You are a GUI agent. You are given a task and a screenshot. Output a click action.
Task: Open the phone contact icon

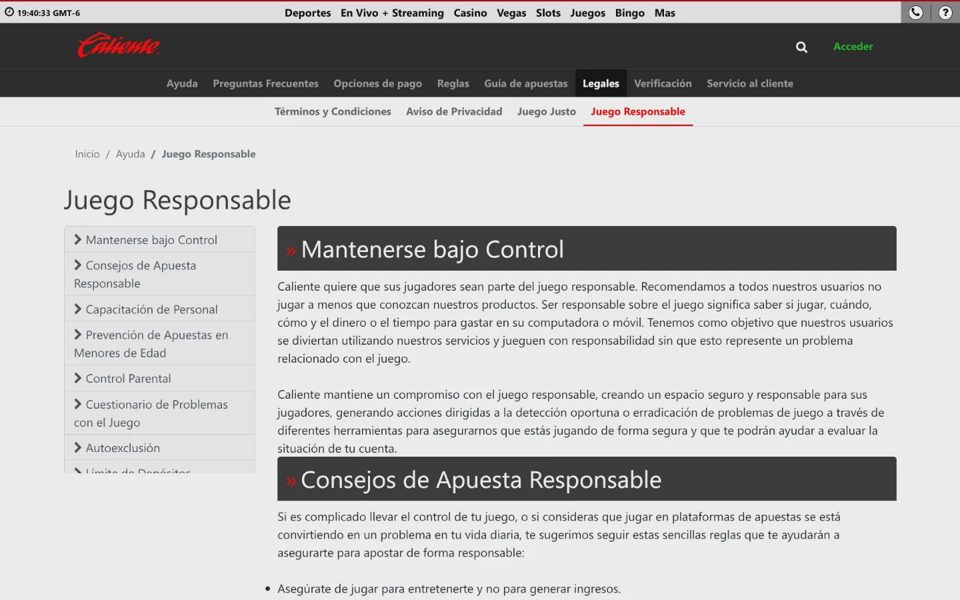915,12
